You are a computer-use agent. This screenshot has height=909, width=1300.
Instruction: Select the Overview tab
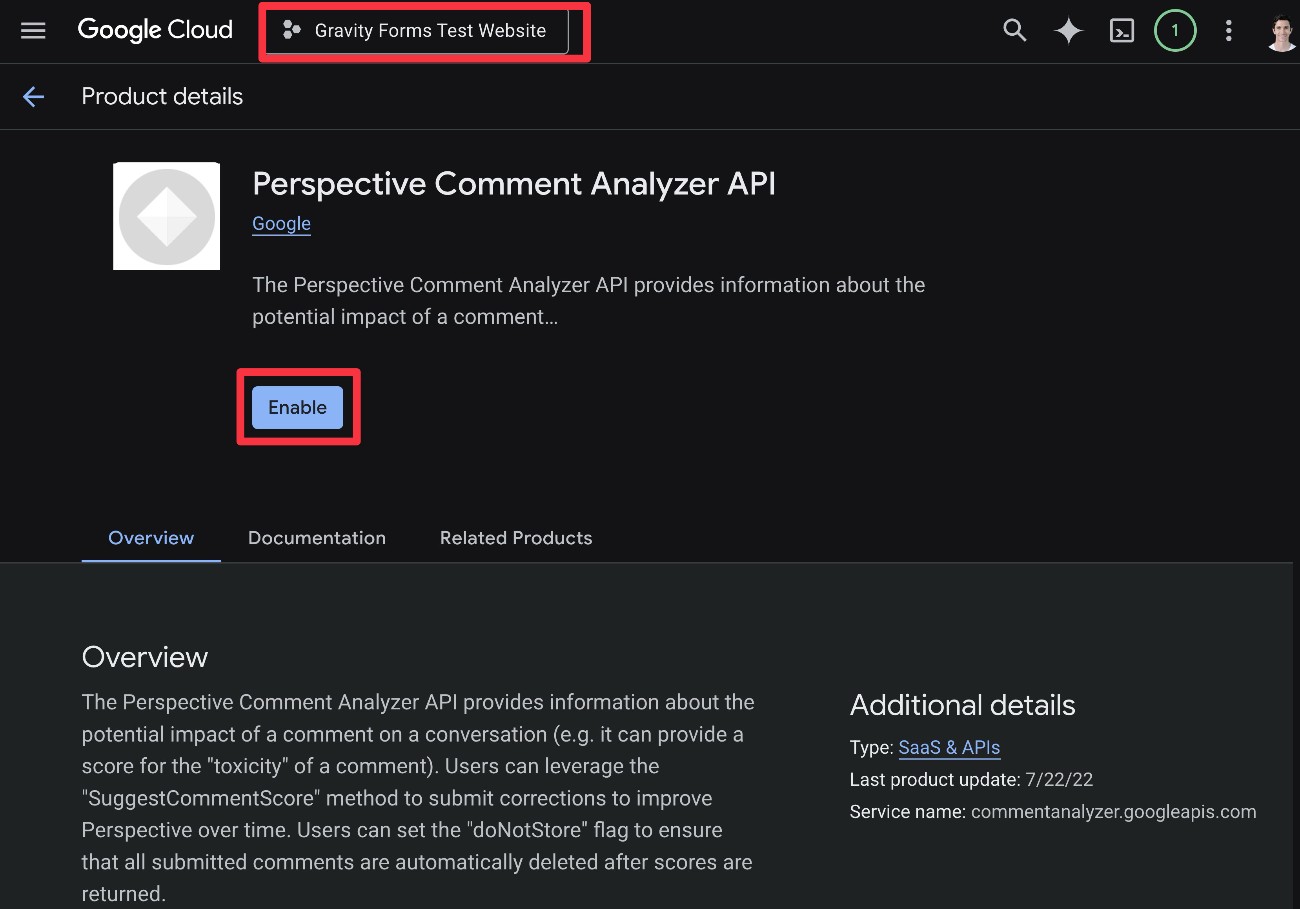[150, 537]
